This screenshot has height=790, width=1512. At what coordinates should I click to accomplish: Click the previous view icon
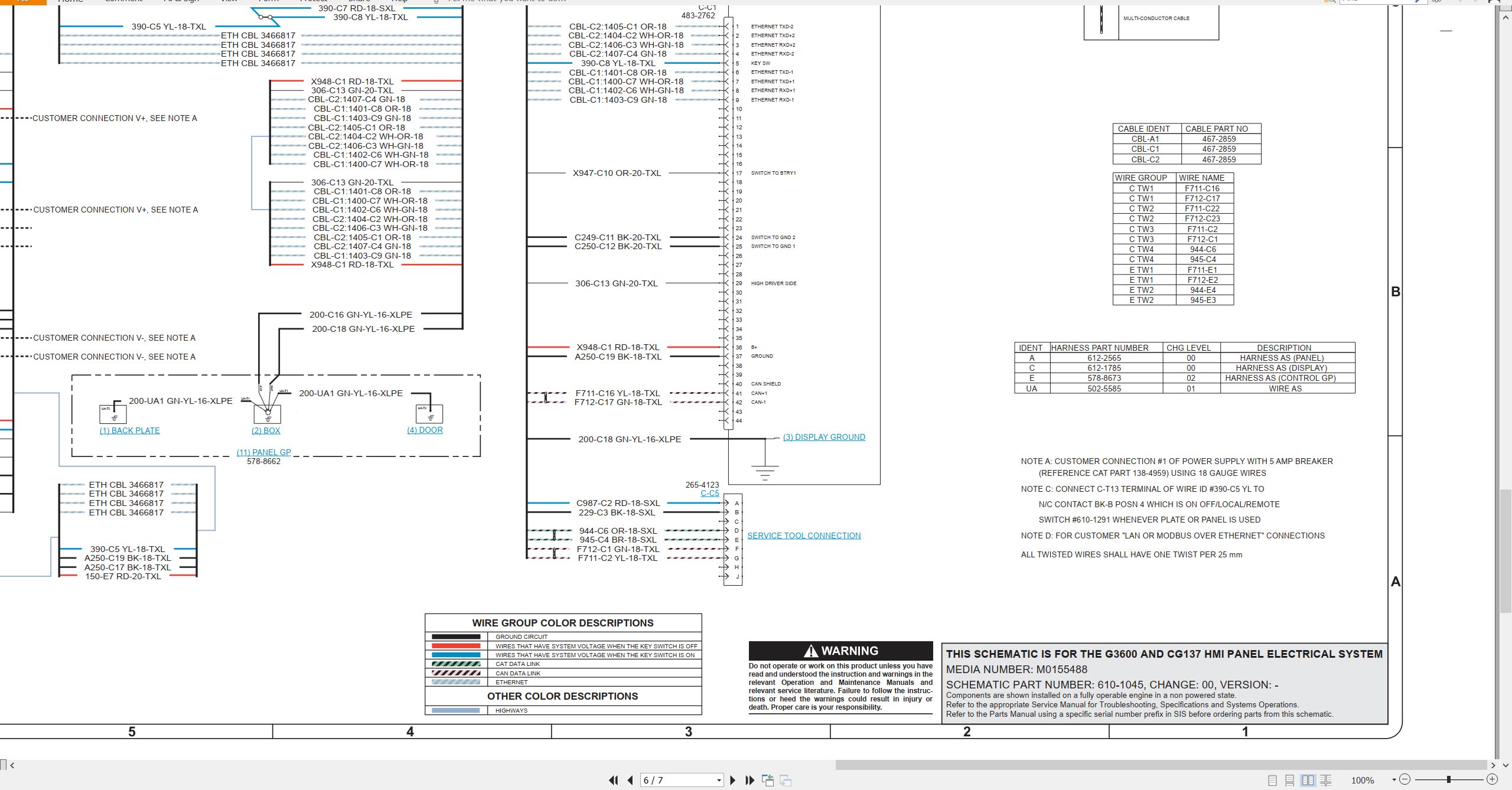(x=768, y=781)
